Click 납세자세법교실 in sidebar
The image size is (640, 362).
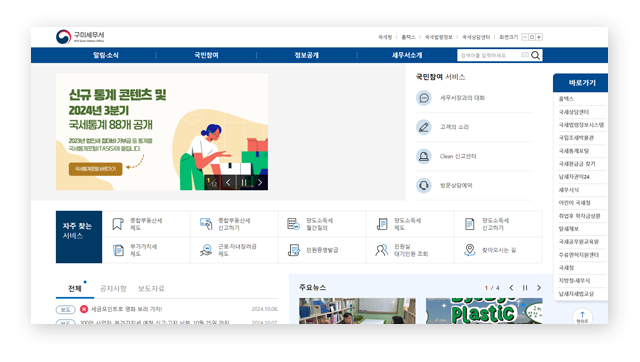click(x=576, y=294)
